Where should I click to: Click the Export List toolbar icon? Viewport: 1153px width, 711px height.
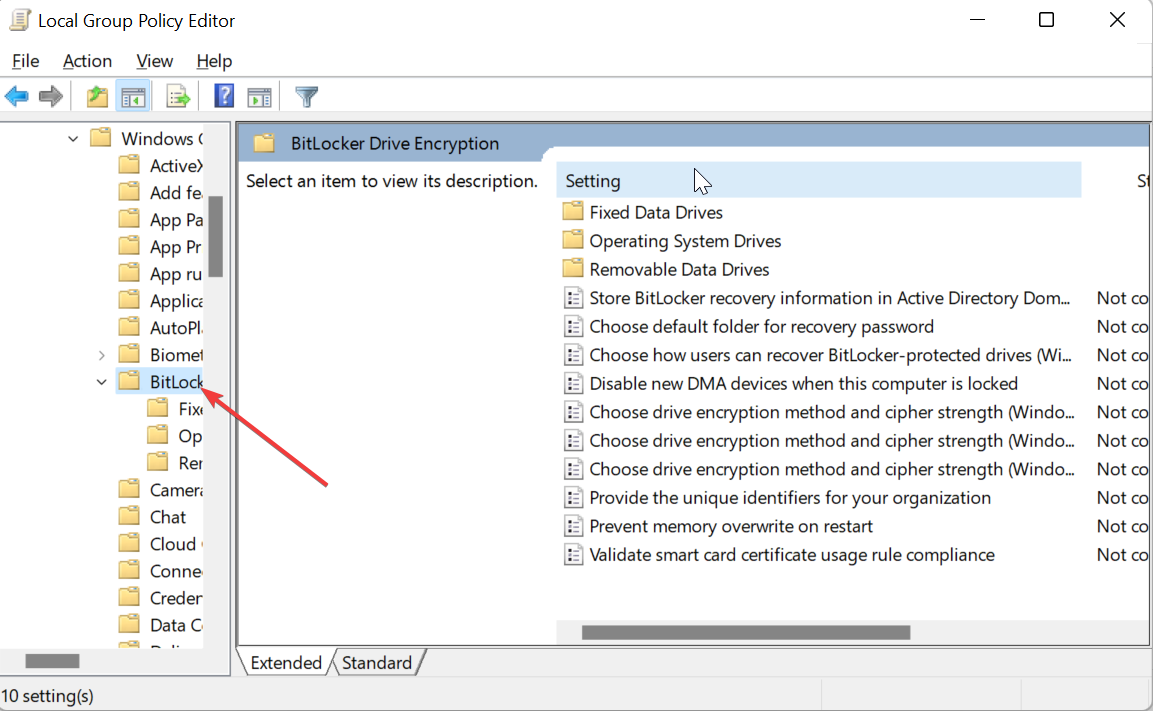coord(177,96)
